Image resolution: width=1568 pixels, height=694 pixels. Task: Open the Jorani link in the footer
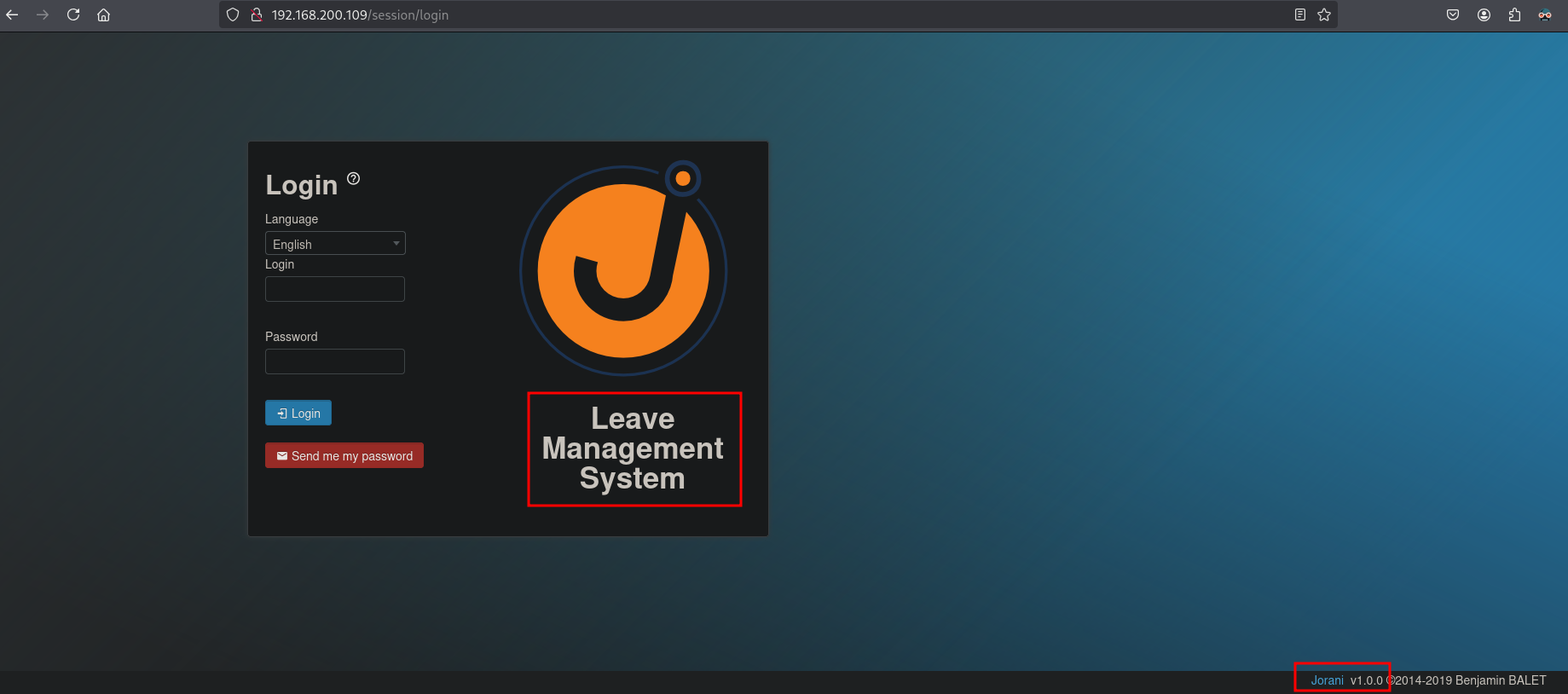point(1327,680)
